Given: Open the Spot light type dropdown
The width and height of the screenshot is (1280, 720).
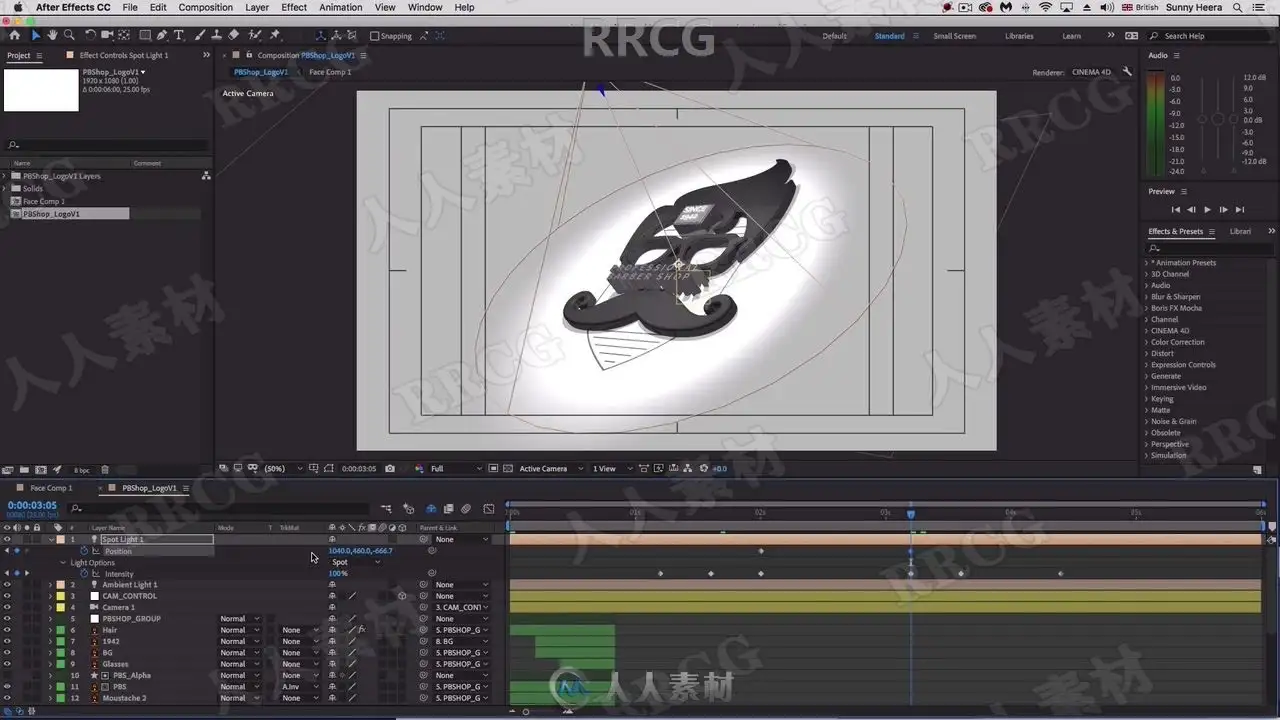Looking at the screenshot, I should [x=355, y=562].
